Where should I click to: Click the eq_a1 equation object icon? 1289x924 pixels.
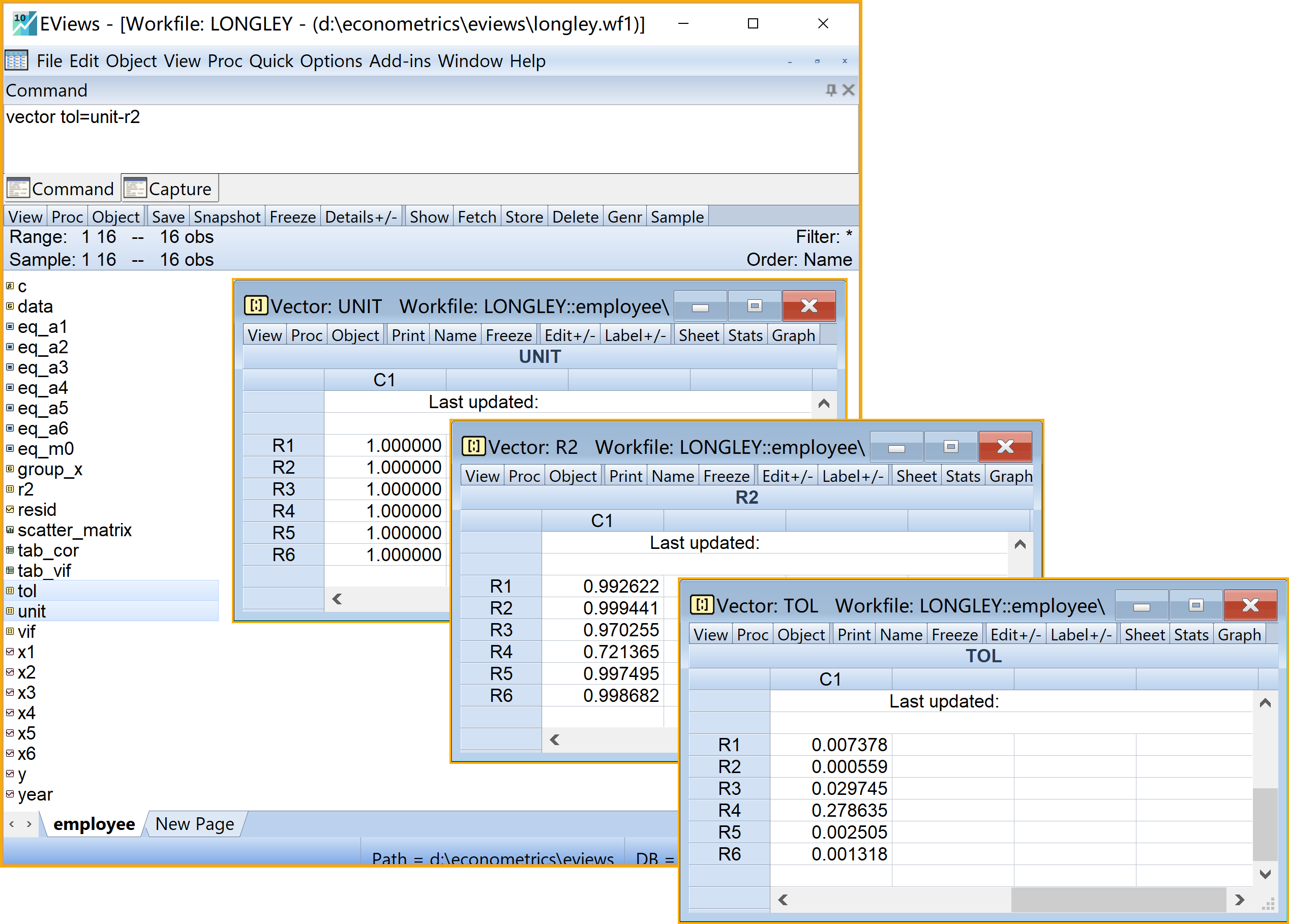point(10,327)
